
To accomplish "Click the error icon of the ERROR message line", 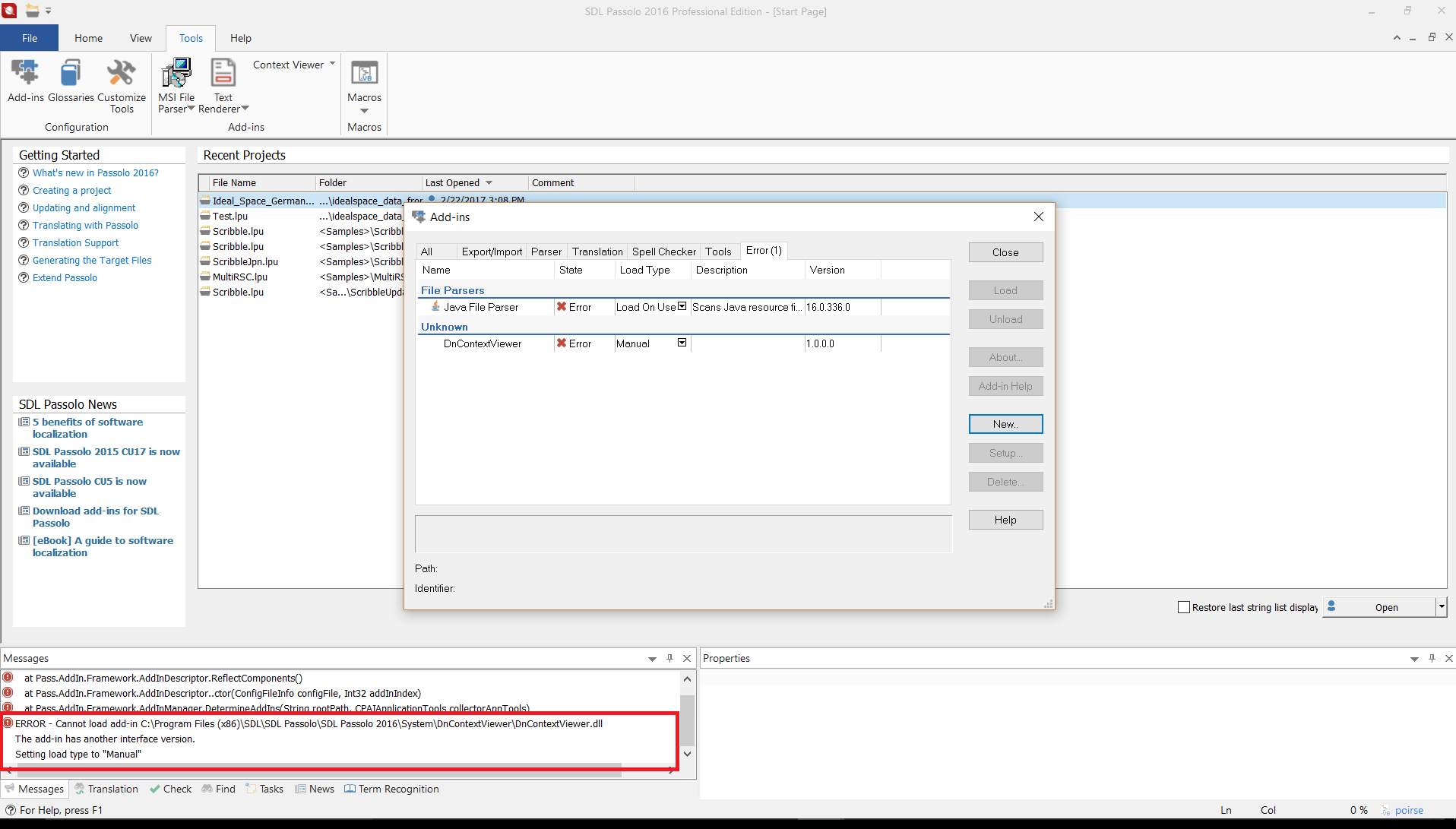I will click(x=8, y=723).
